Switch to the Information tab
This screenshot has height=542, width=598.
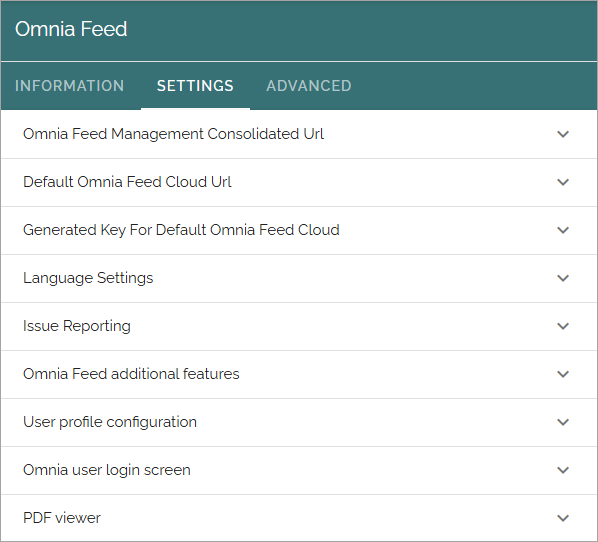[69, 86]
